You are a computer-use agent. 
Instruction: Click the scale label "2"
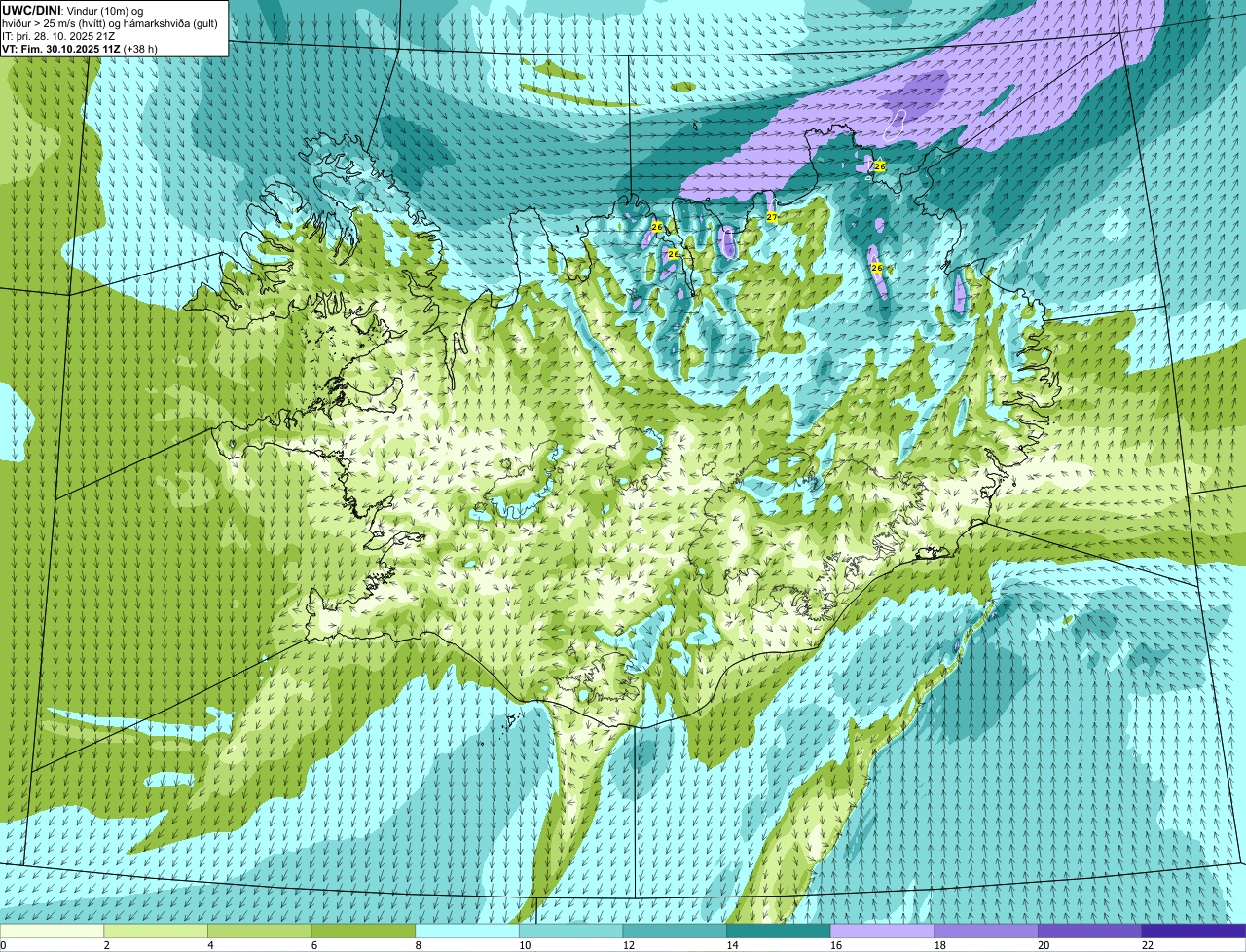pyautogui.click(x=106, y=945)
